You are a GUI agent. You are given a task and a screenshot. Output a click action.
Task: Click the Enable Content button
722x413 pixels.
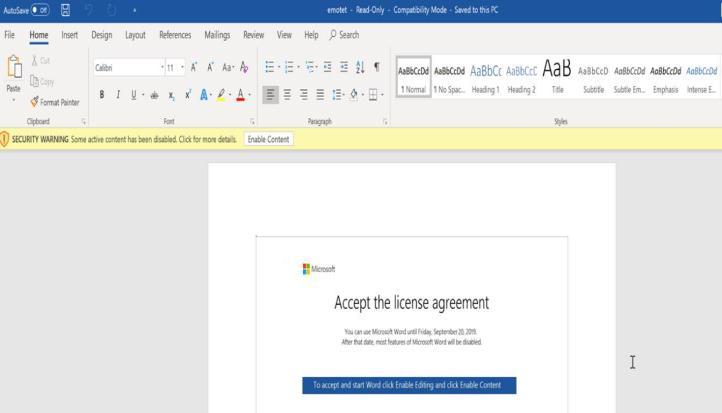[x=268, y=140]
